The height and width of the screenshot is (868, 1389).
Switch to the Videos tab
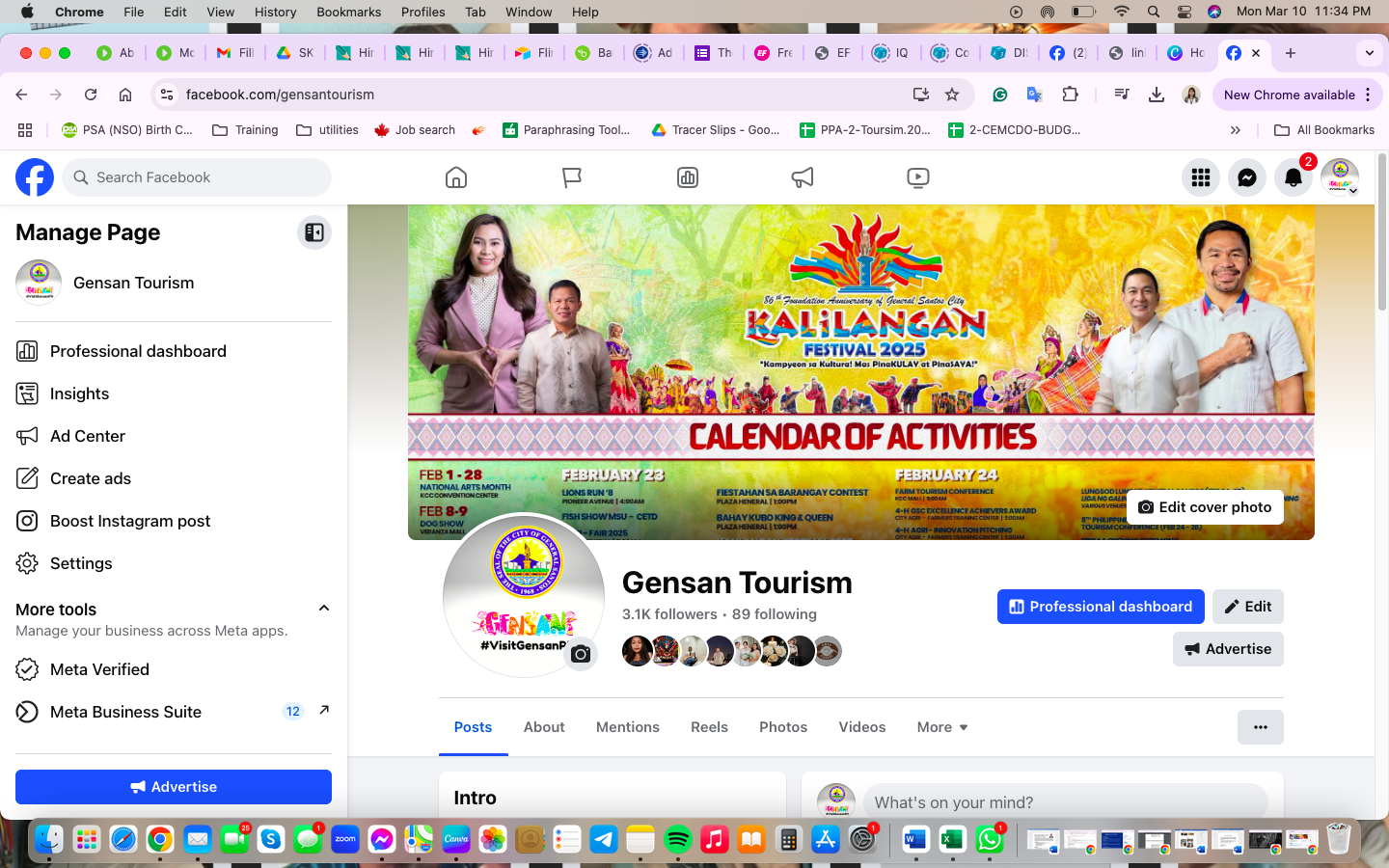pyautogui.click(x=862, y=727)
